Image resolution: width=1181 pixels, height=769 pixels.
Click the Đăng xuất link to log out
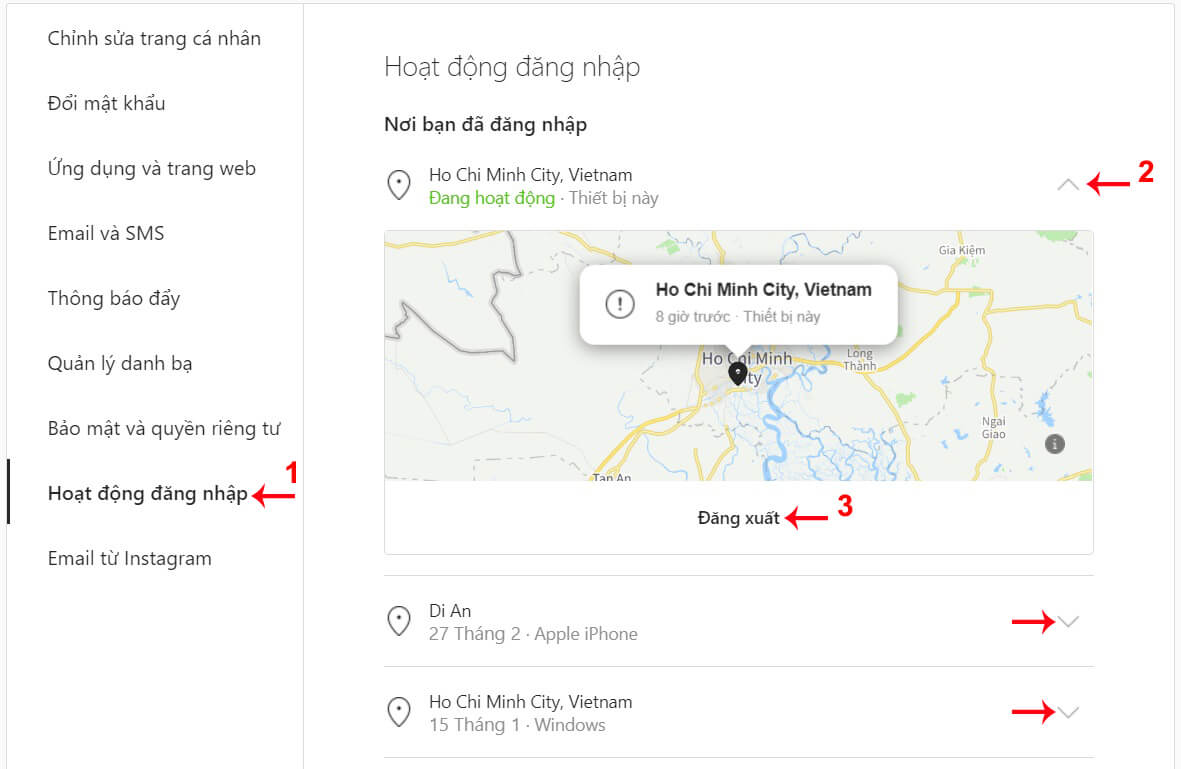(x=741, y=518)
